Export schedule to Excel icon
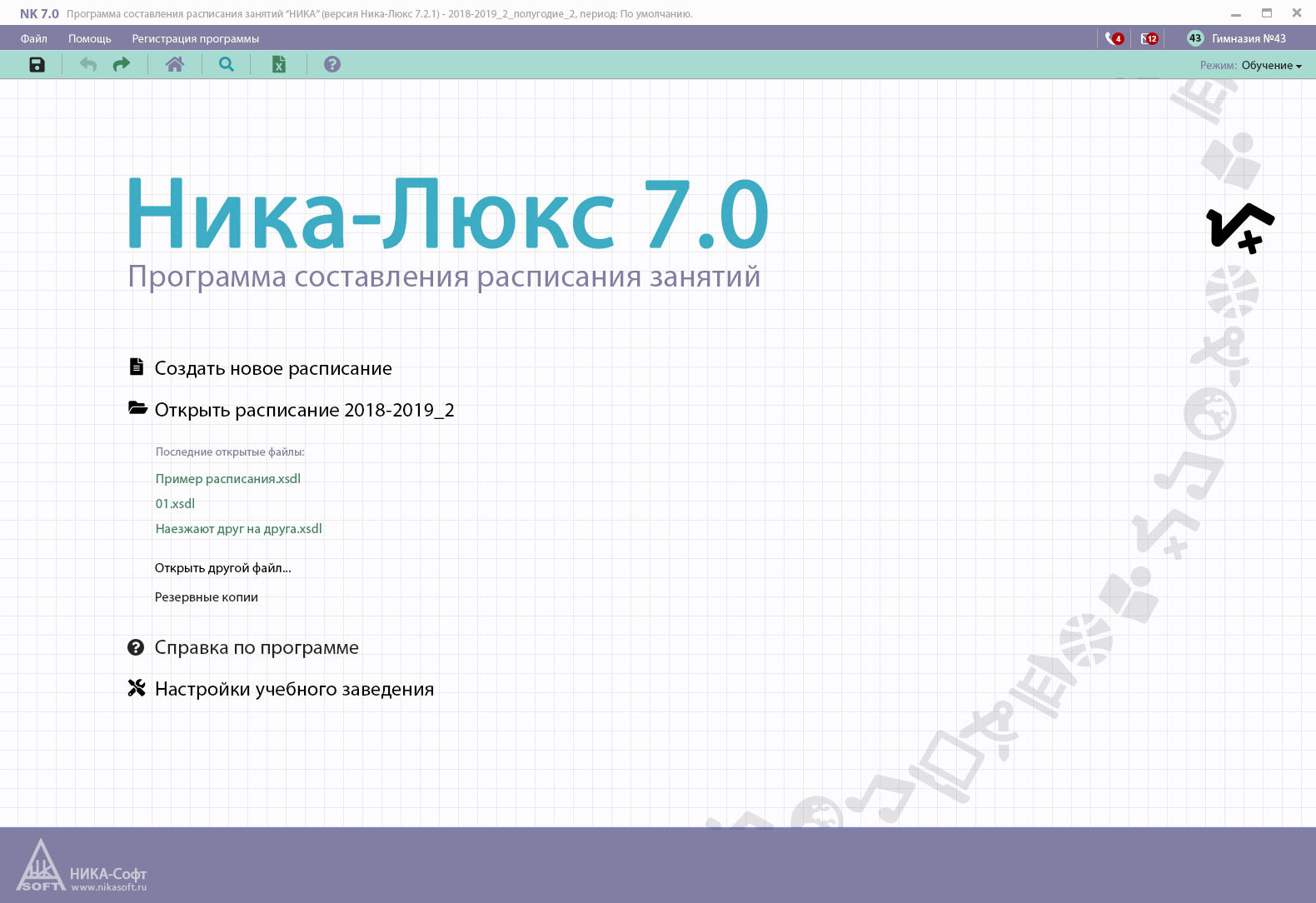Viewport: 1316px width, 903px height. (x=279, y=65)
